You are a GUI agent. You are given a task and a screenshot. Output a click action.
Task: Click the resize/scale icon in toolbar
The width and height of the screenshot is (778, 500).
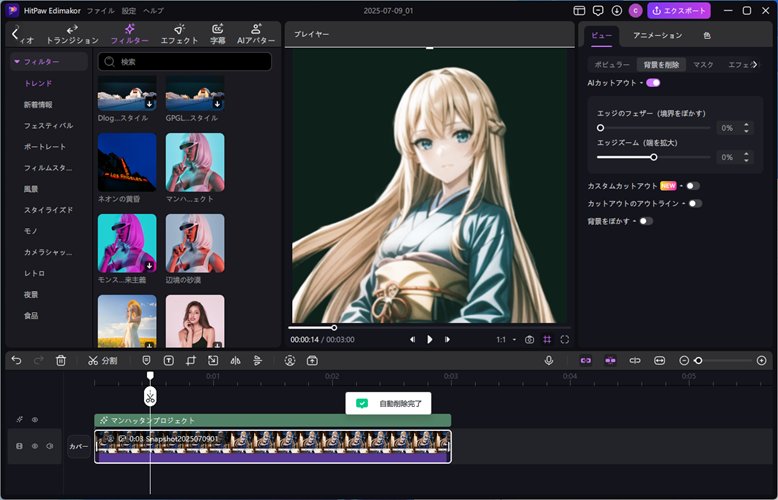point(213,361)
